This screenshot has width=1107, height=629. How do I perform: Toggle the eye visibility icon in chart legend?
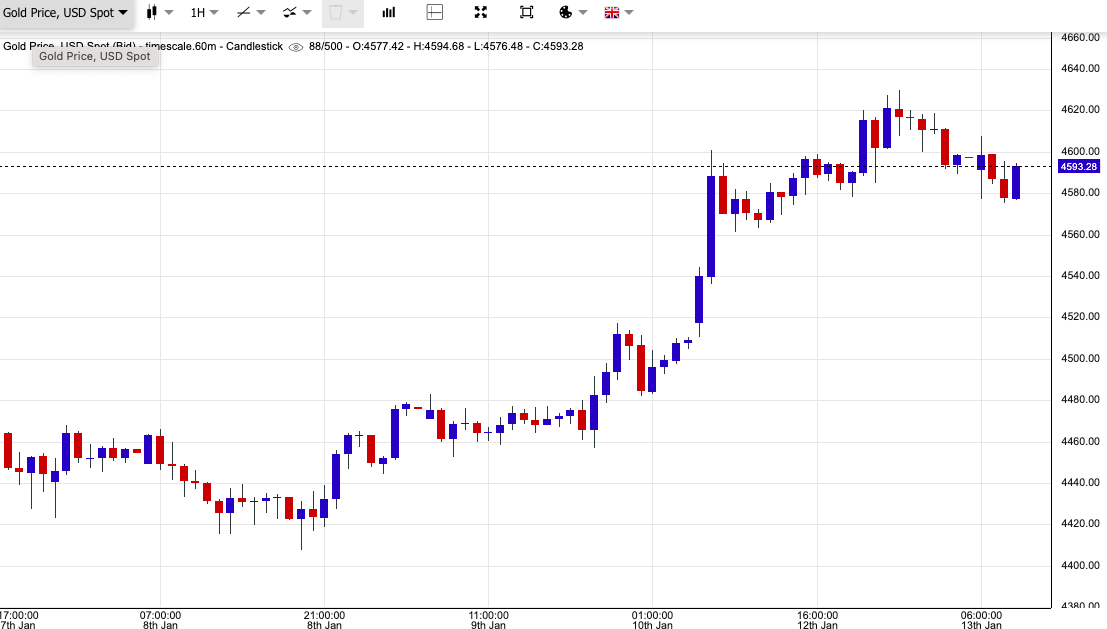pos(296,47)
